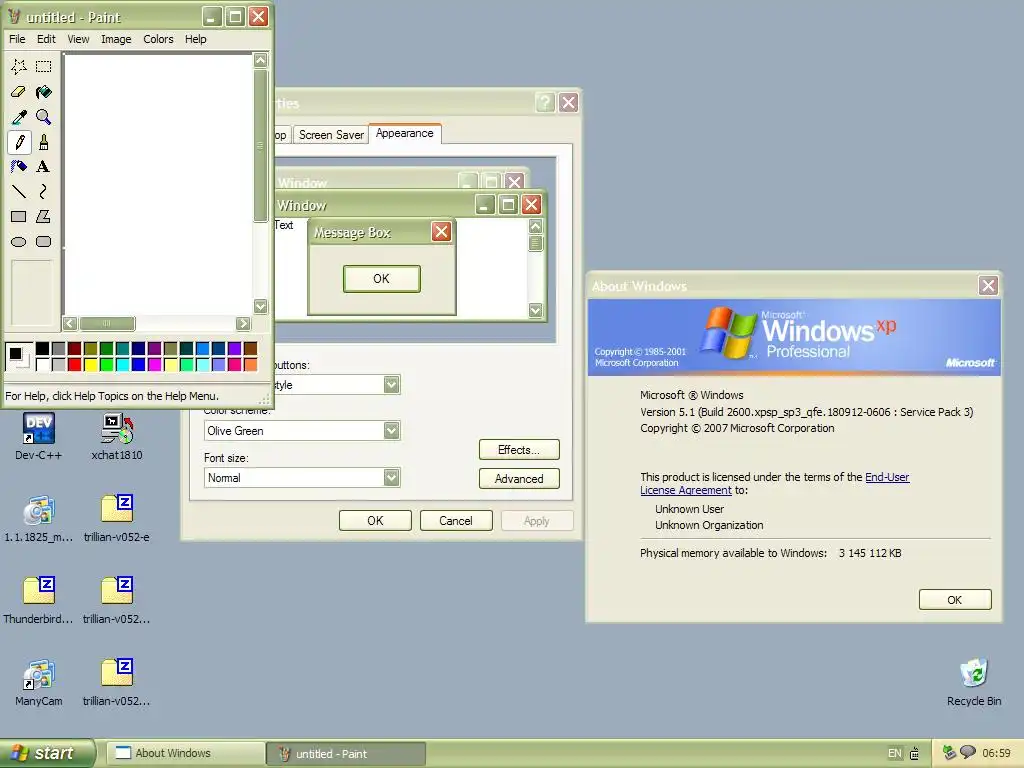
Task: Select the rectangular Select tool in Paint
Action: (x=44, y=67)
